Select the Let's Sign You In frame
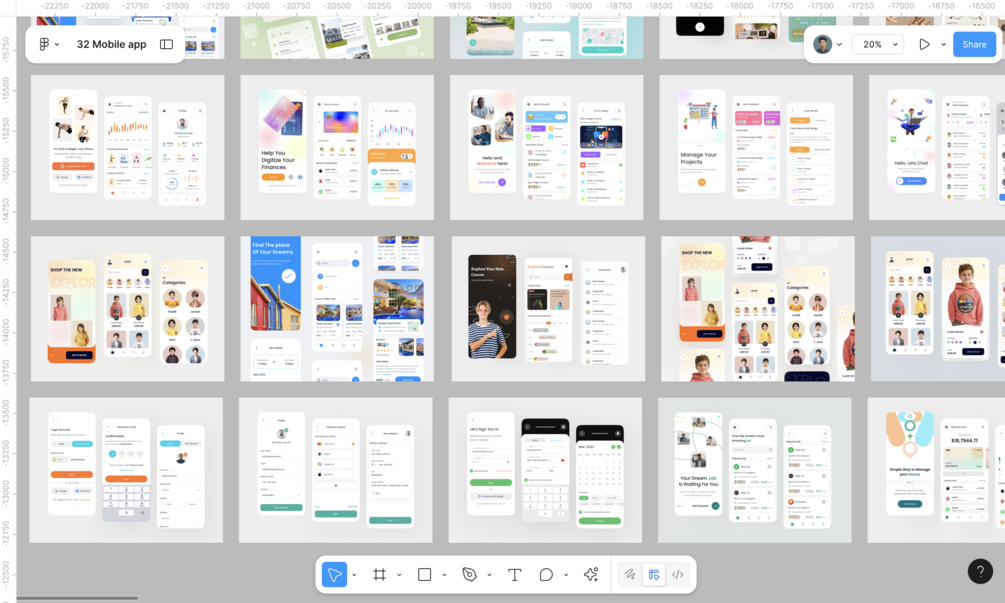 [x=545, y=470]
